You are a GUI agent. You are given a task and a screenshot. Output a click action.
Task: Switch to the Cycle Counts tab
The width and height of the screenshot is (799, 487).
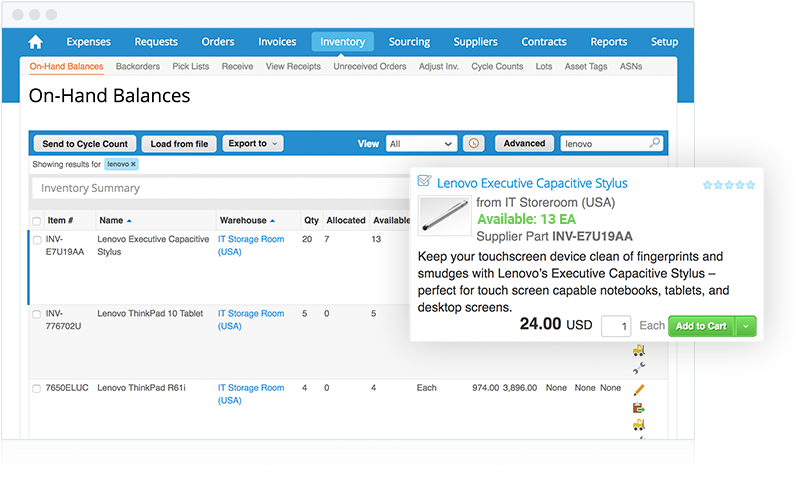coord(497,67)
